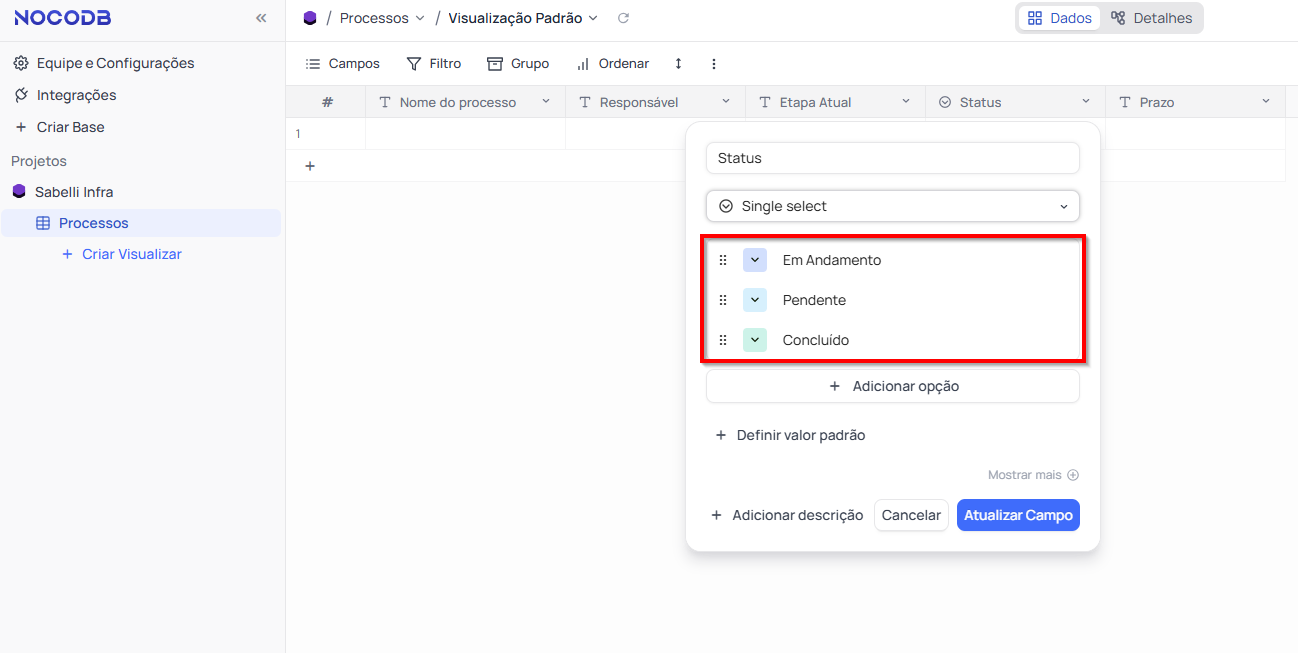Expand the Mostrar mais section
1298x653 pixels.
(1033, 474)
